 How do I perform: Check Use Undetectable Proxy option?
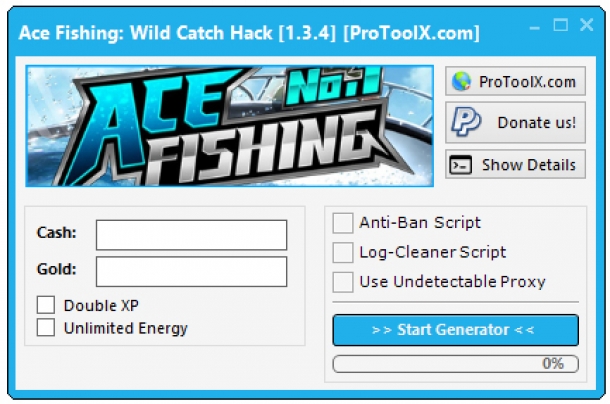[343, 282]
